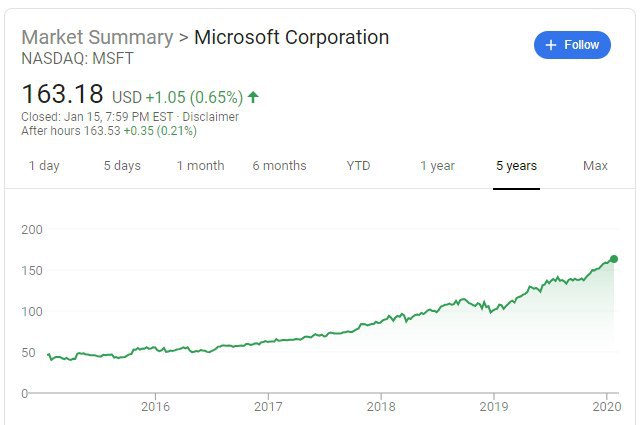Screen dimensions: 640x425
Task: Select the YTD tab
Action: pyautogui.click(x=358, y=166)
